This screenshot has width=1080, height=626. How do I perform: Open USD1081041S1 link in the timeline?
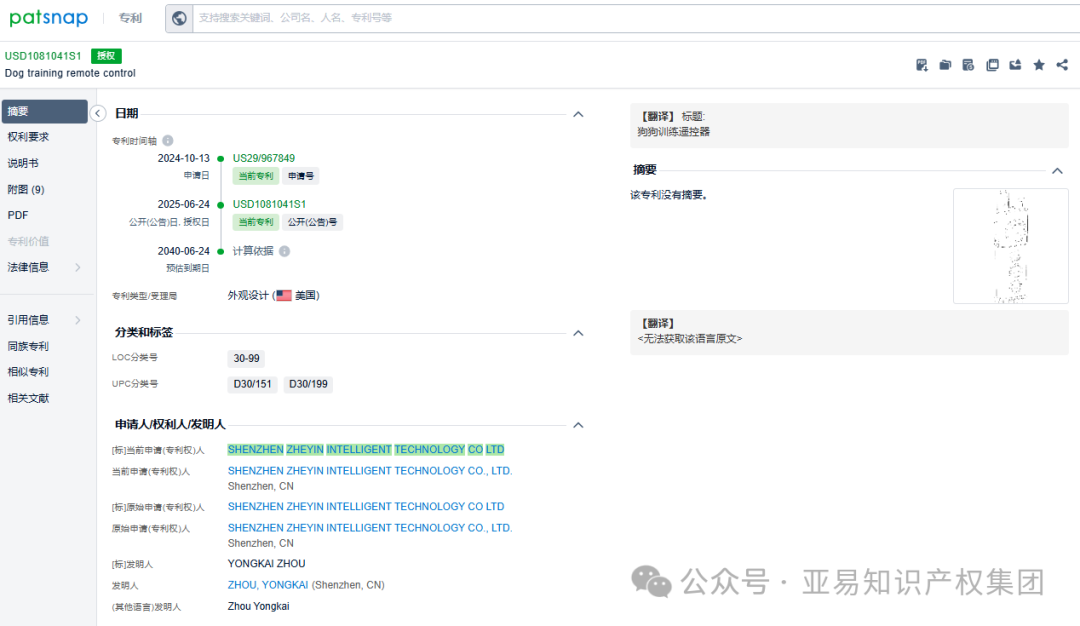pos(269,205)
